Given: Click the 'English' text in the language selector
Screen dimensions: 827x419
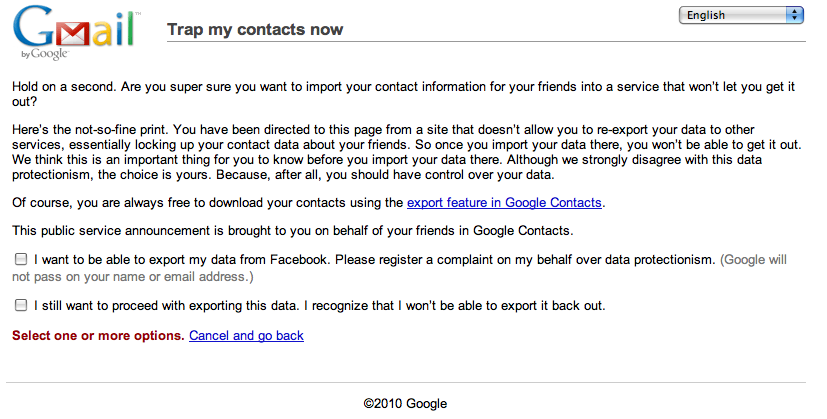Looking at the screenshot, I should coord(707,15).
